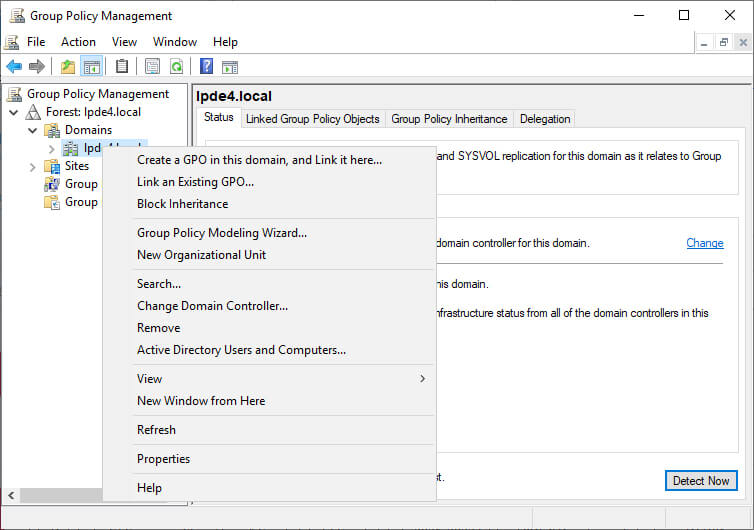This screenshot has width=754, height=530.
Task: Minimize the inner console child window
Action: click(x=704, y=42)
